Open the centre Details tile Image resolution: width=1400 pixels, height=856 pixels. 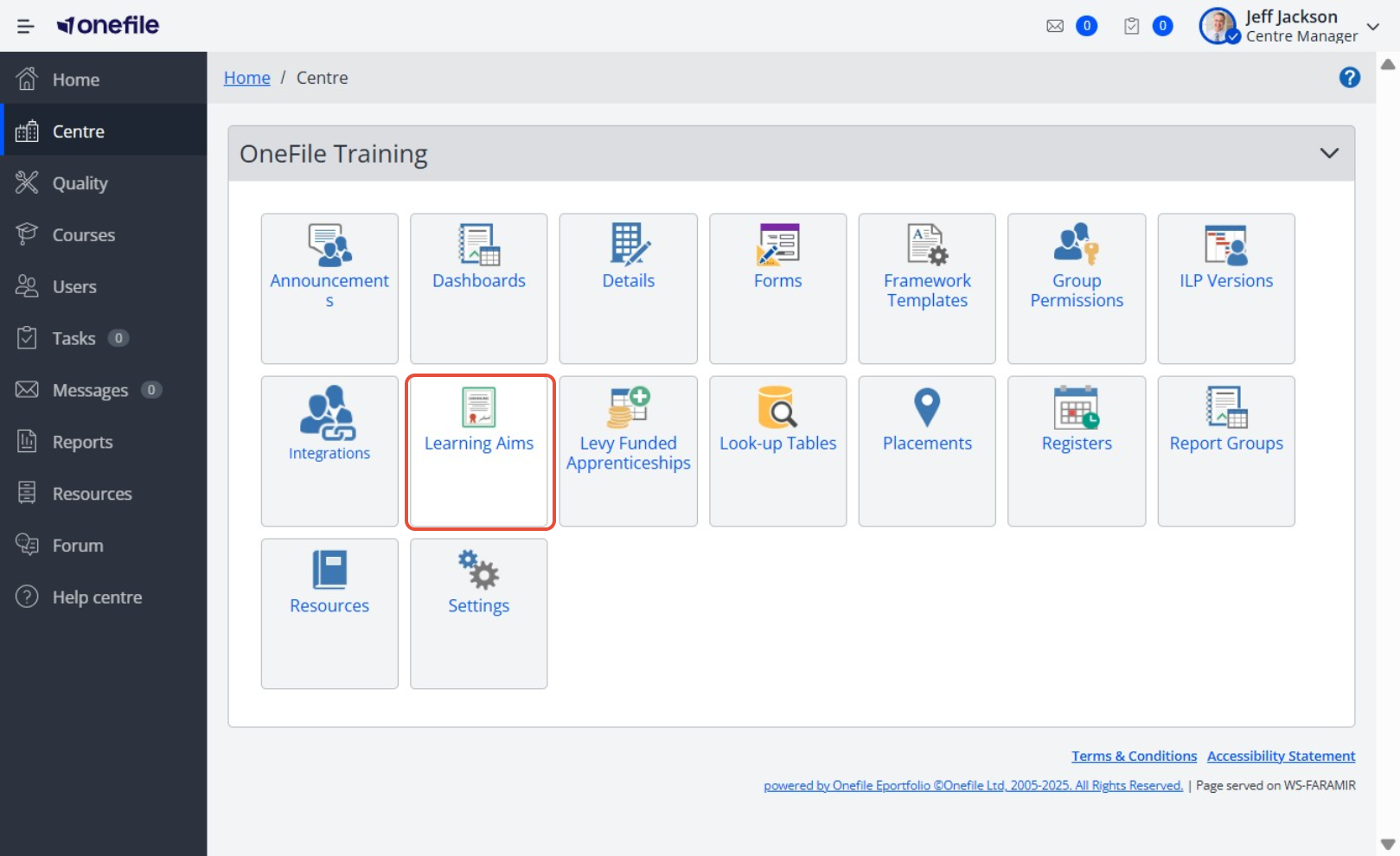click(629, 289)
